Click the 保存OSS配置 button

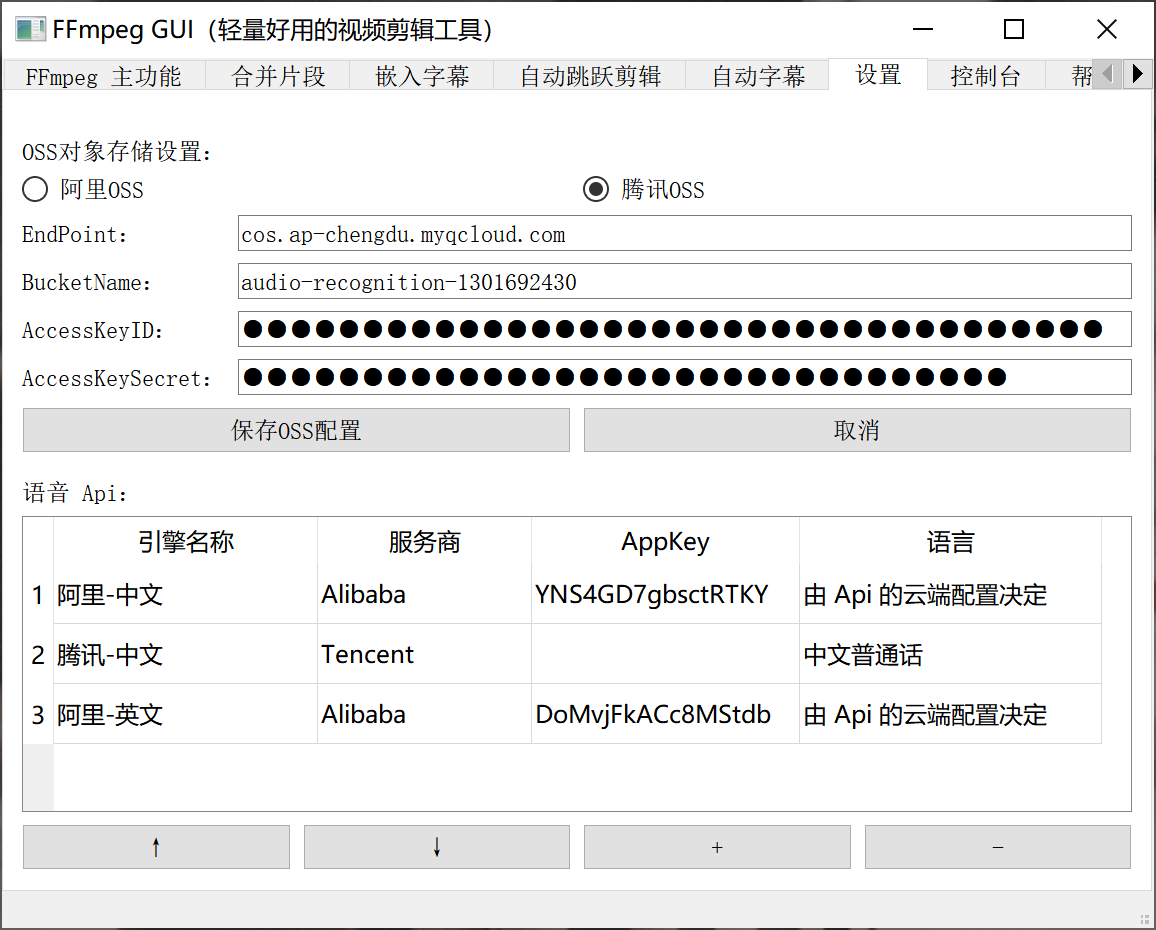pyautogui.click(x=295, y=430)
